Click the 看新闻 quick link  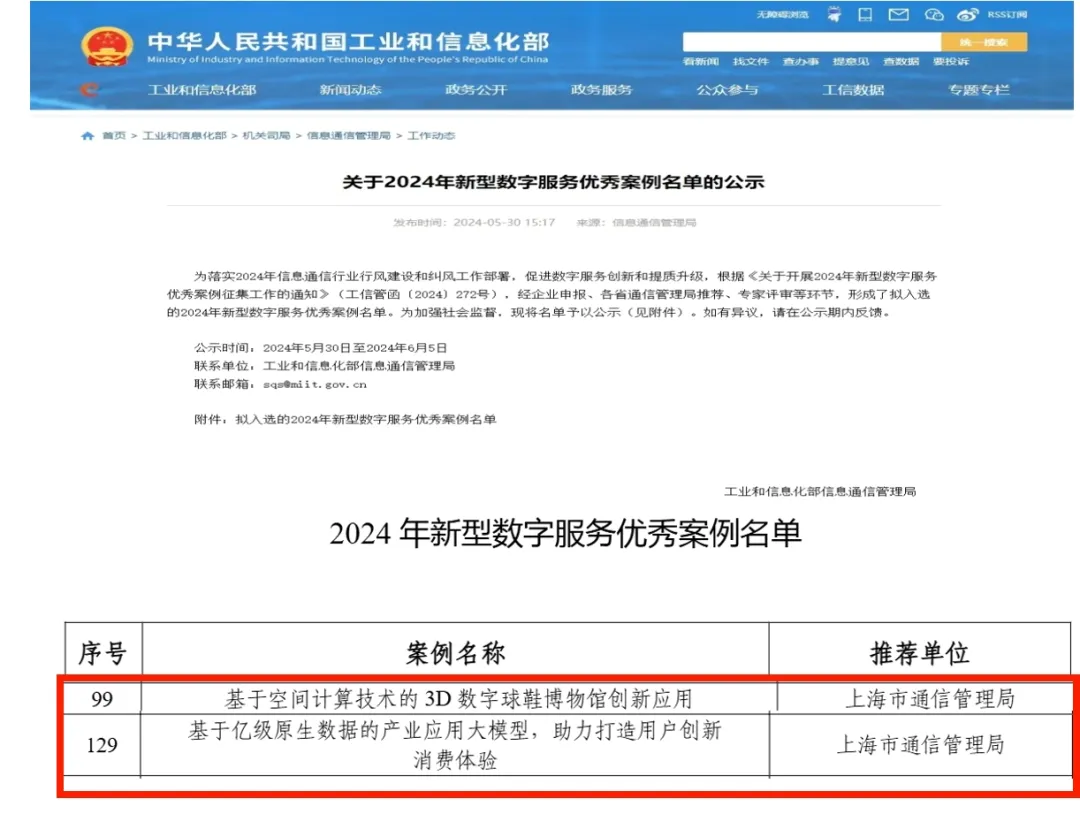[700, 62]
